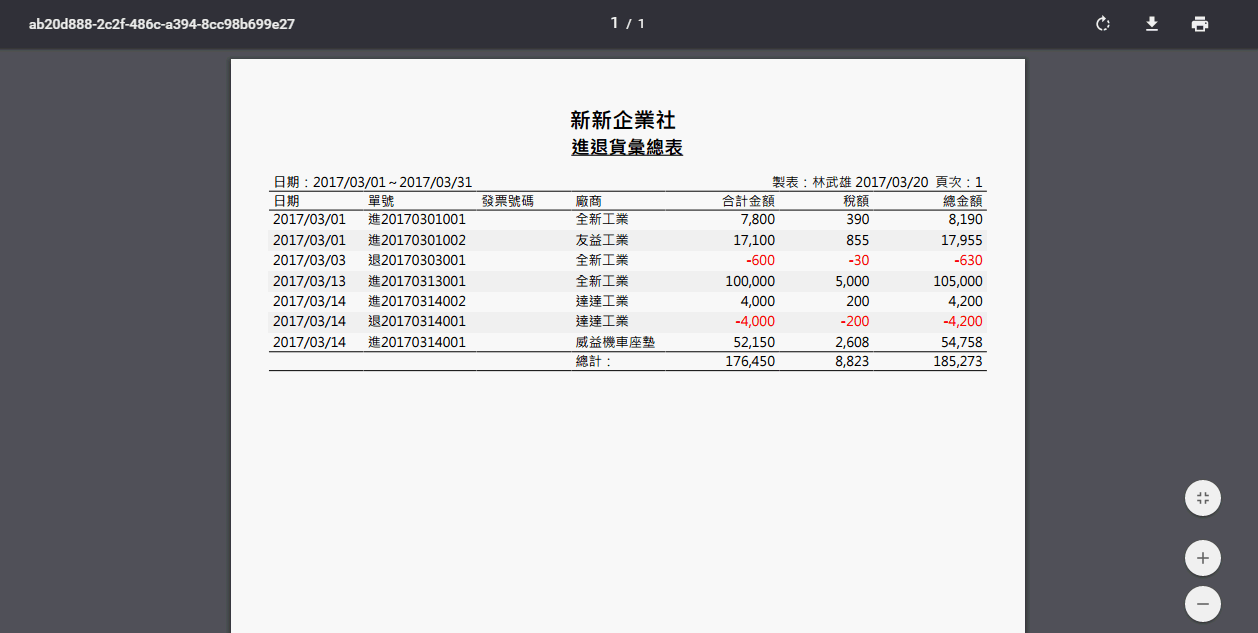This screenshot has width=1258, height=633.
Task: Click the date range 2017/03/01～2017/03/31
Action: coord(392,182)
